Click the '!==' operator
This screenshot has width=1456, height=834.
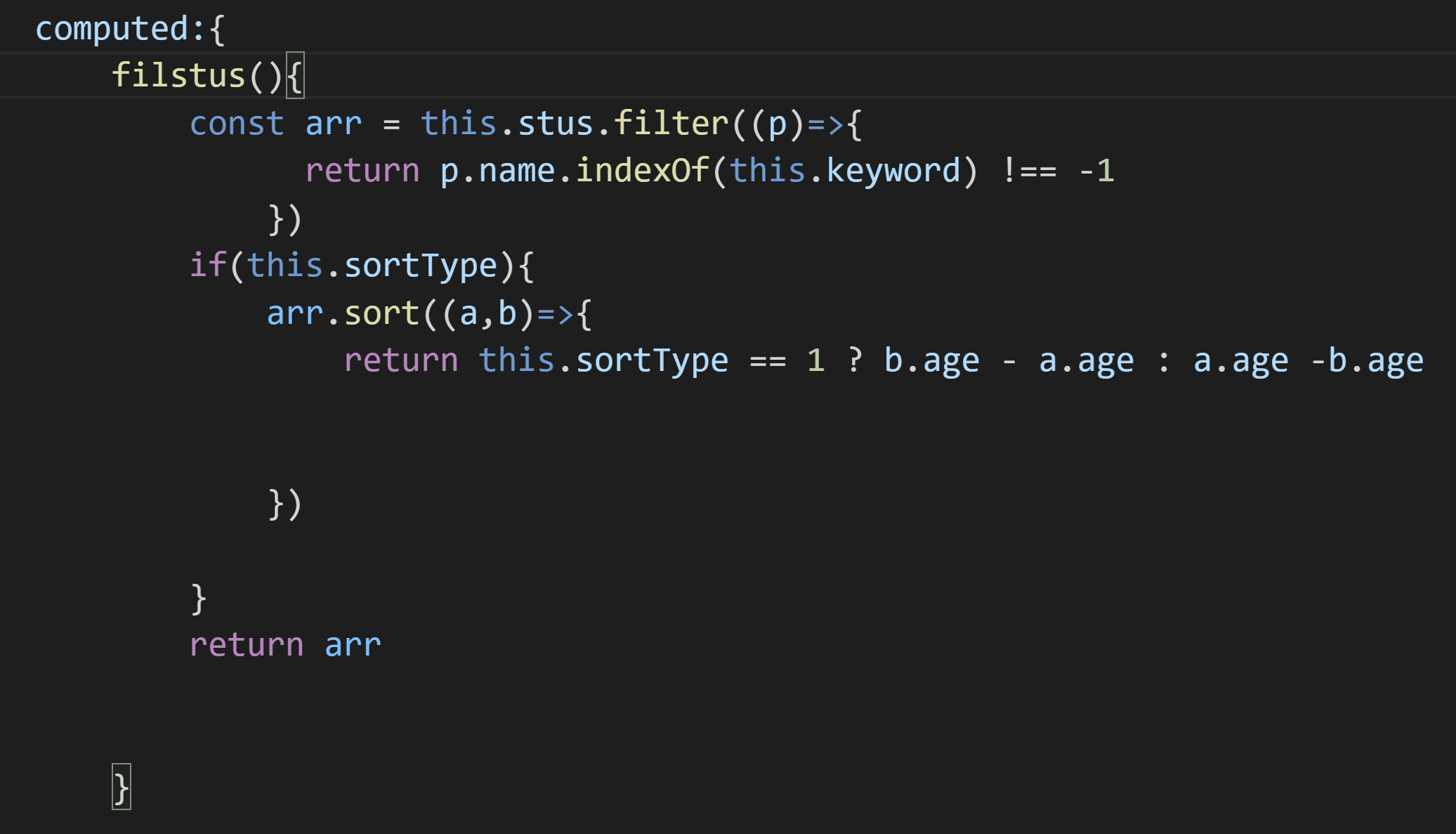pyautogui.click(x=1029, y=171)
